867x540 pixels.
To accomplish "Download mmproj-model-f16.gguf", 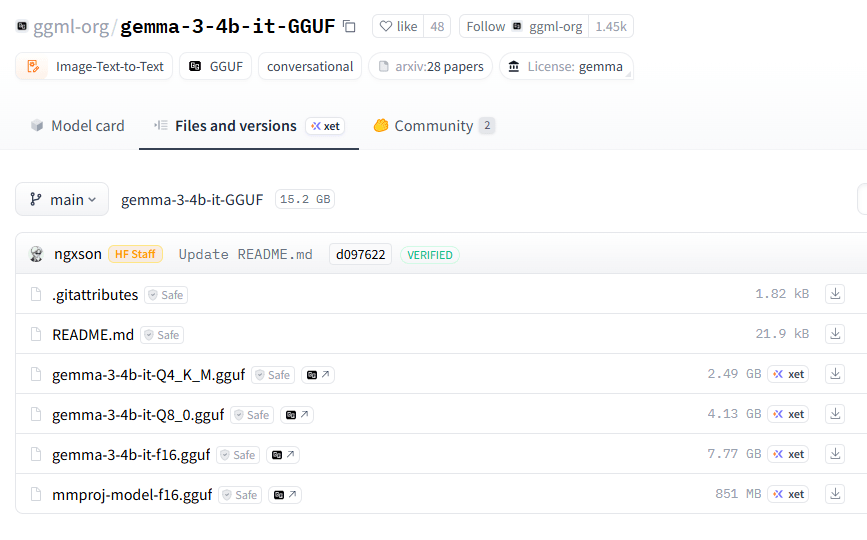I will (x=835, y=494).
